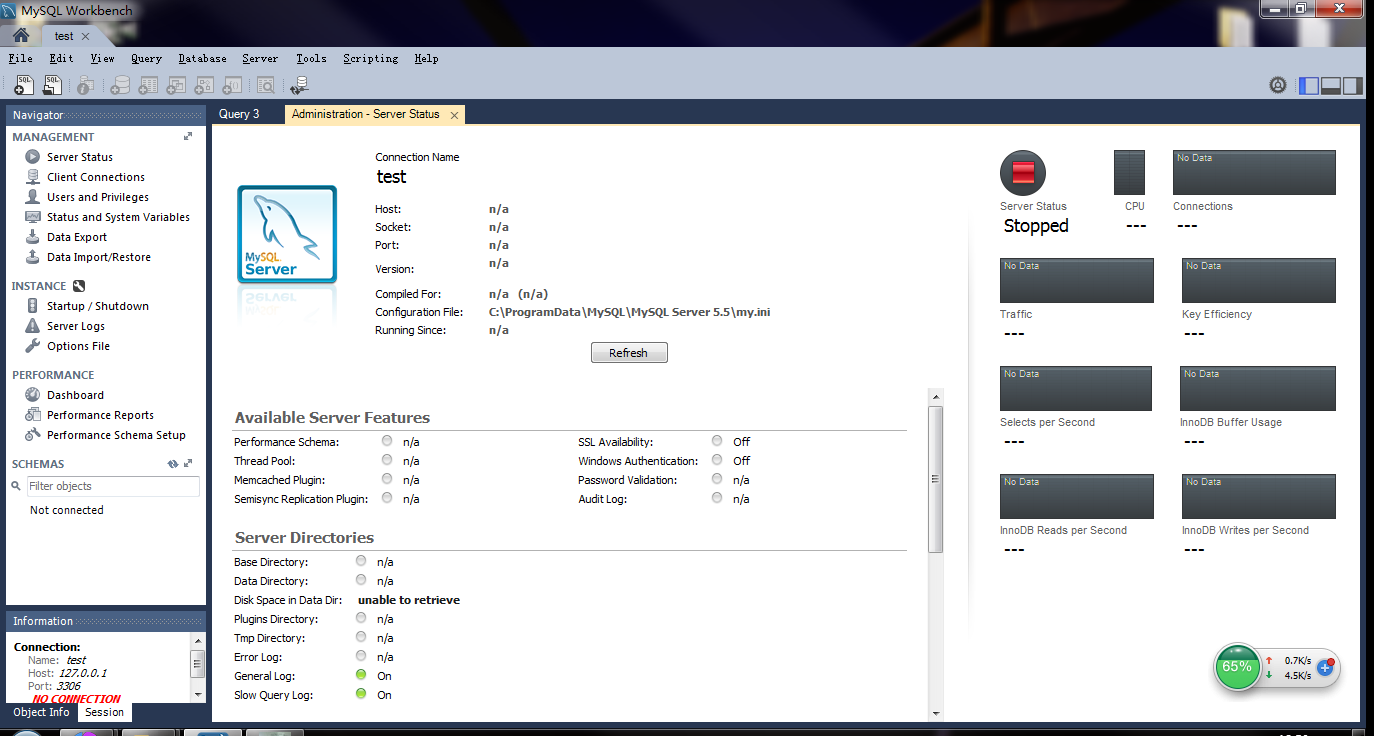Screen dimensions: 1374x736
Task: Open preferences via the gear icon
Action: click(1278, 86)
